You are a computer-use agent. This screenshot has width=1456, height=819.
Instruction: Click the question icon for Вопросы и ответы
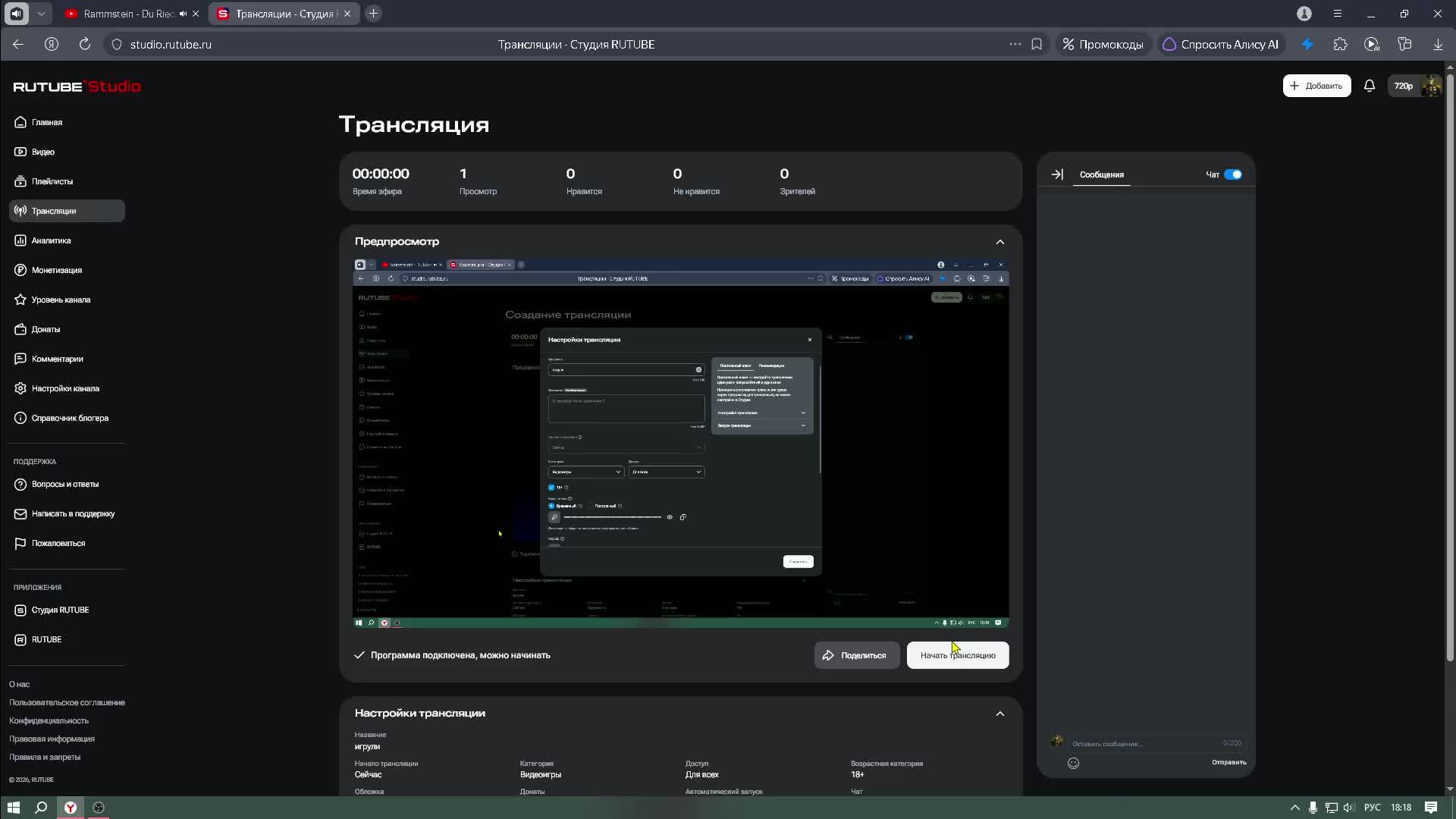pos(20,484)
